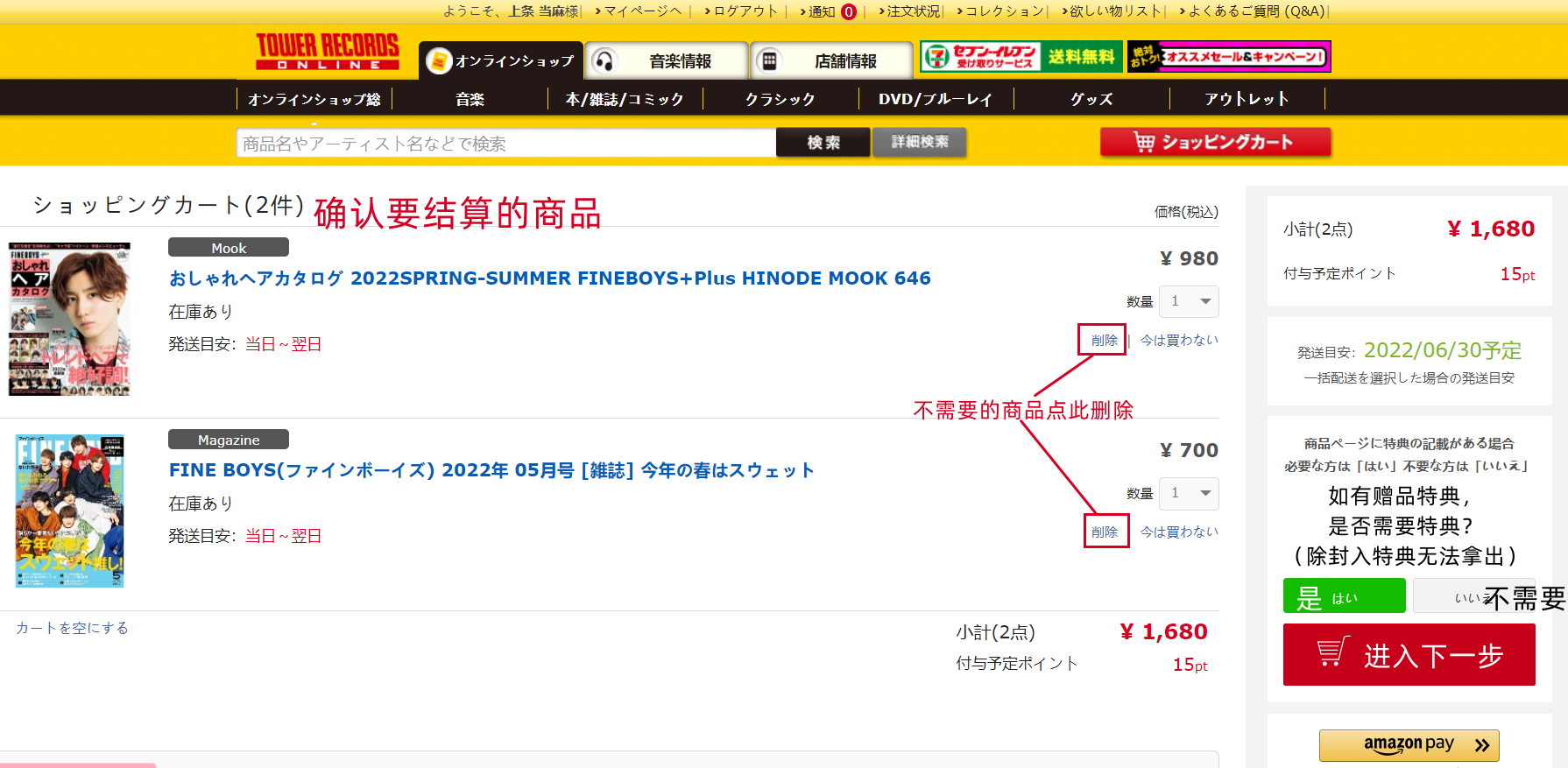1568x768 pixels.
Task: Open the おしゃれヘアカタログ mook cover thumbnail
Action: (x=70, y=320)
